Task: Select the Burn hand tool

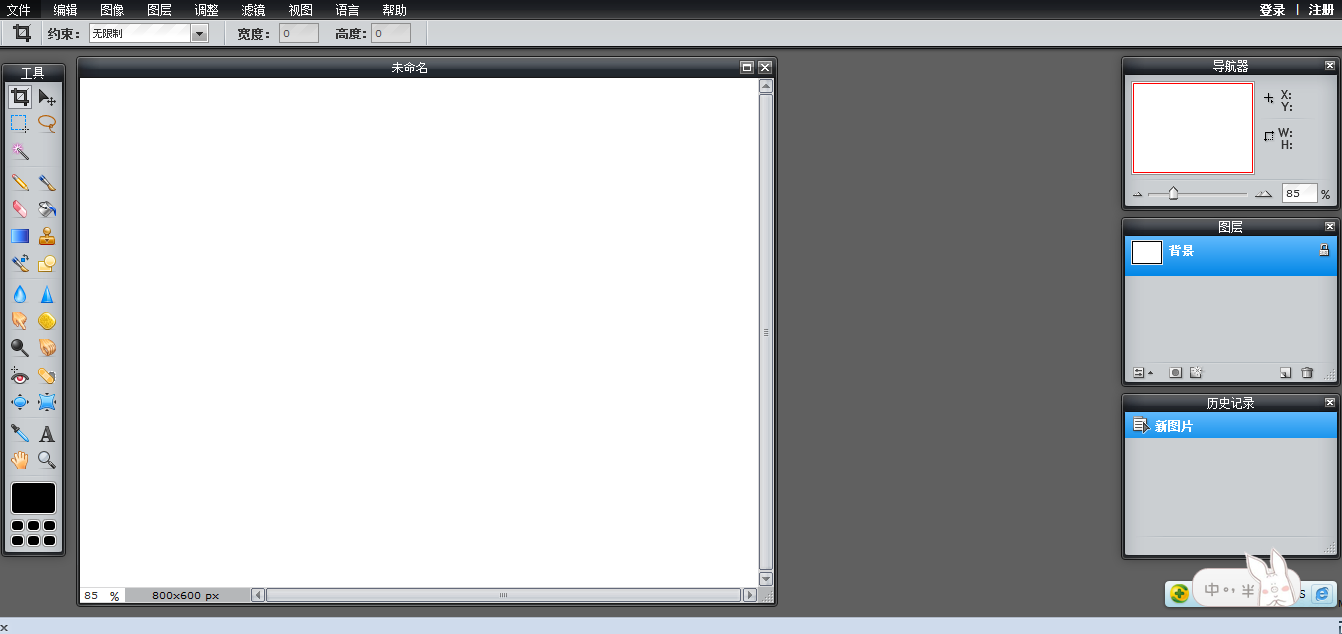Action: pos(47,348)
